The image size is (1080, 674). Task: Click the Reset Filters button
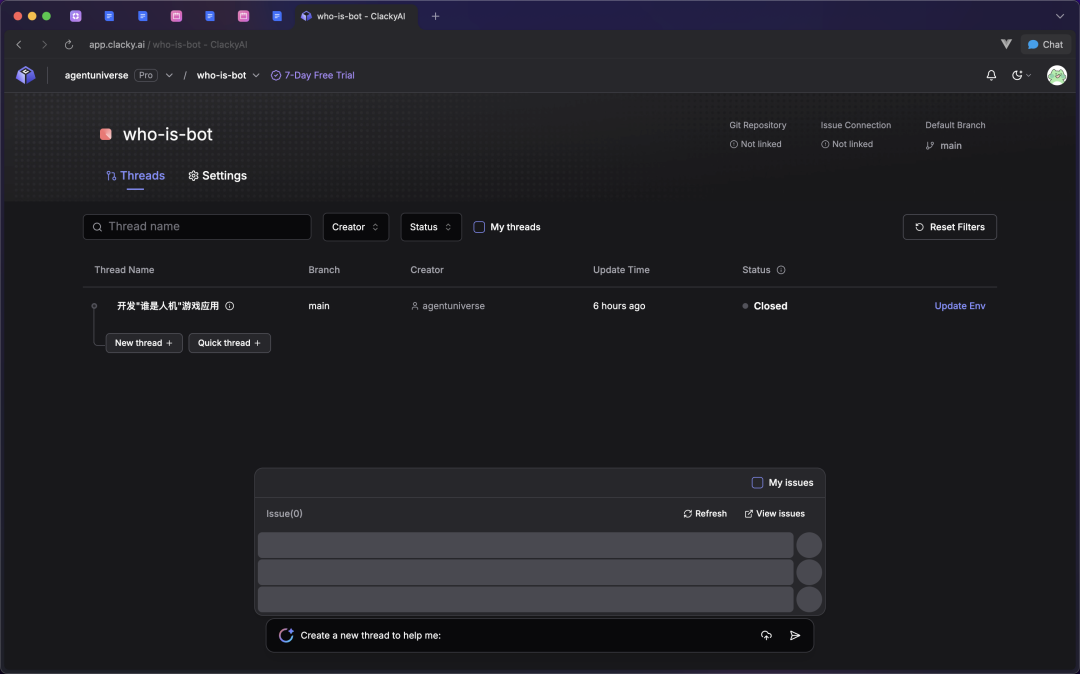[949, 227]
